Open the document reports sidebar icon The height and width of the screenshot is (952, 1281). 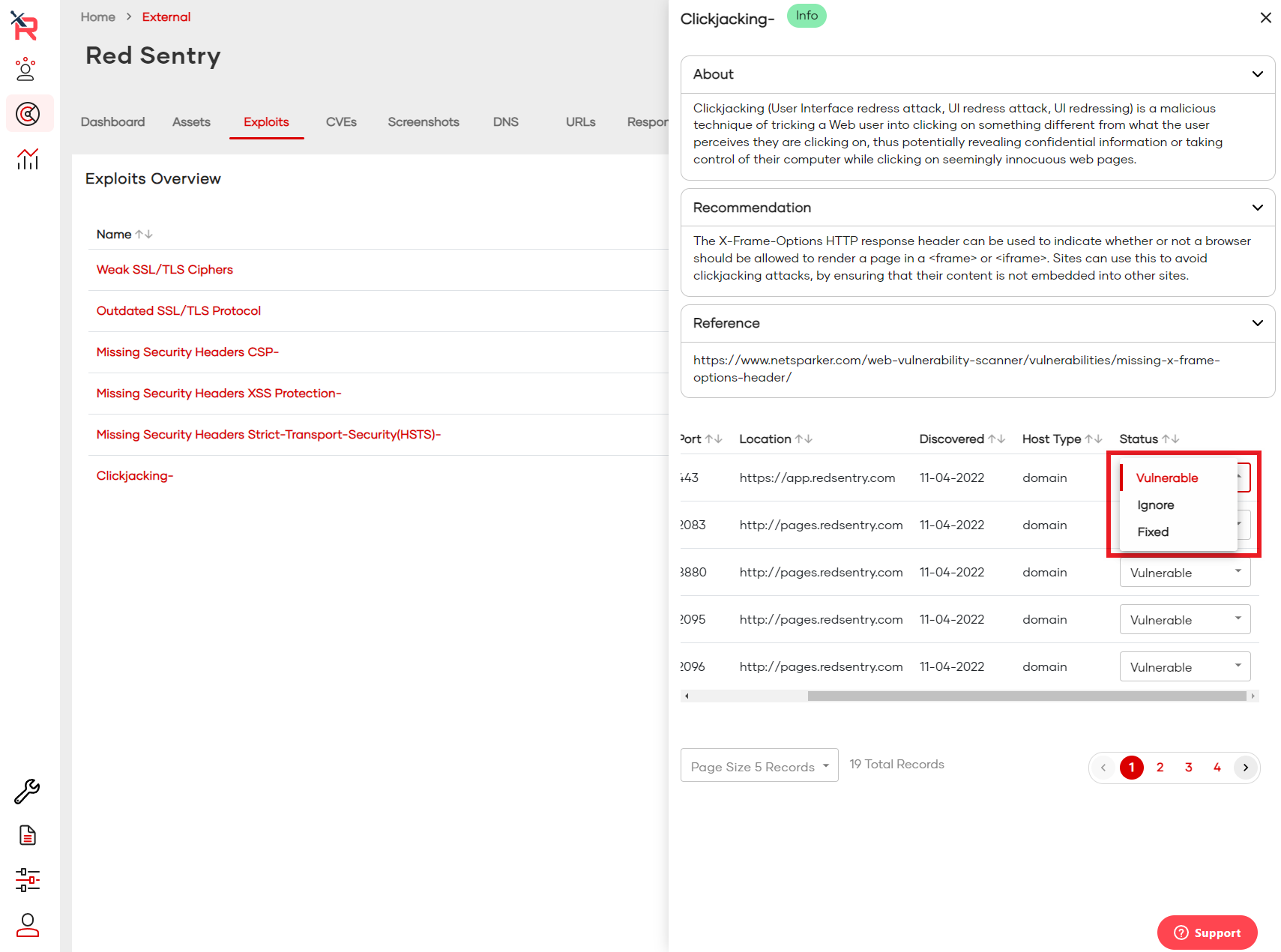click(28, 835)
